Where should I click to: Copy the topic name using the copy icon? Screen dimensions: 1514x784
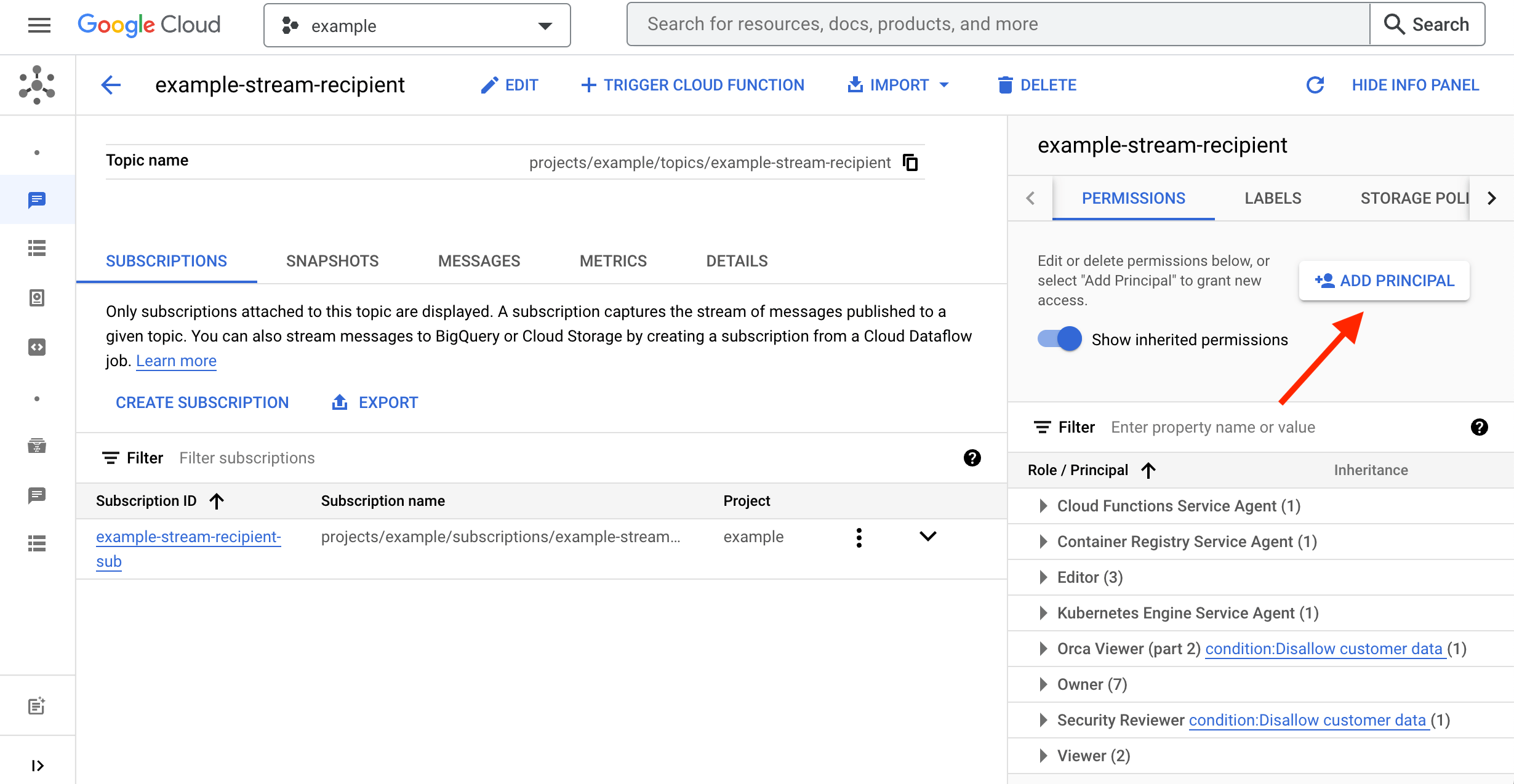pyautogui.click(x=910, y=162)
